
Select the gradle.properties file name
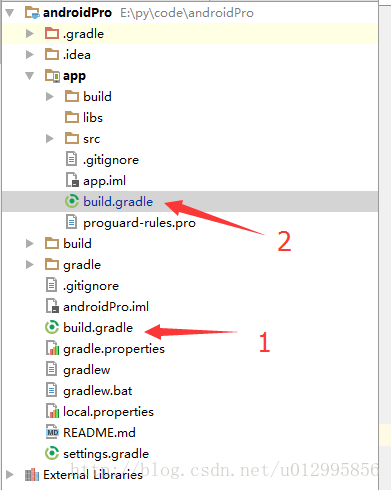point(114,349)
